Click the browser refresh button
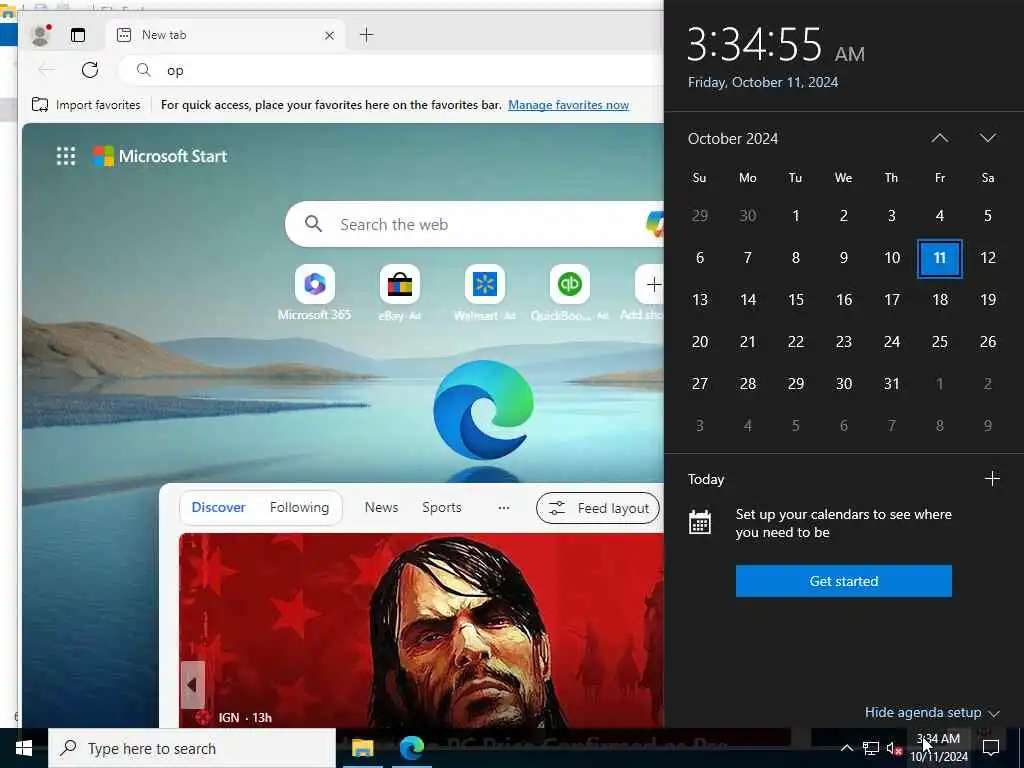This screenshot has width=1024, height=768. pos(90,70)
